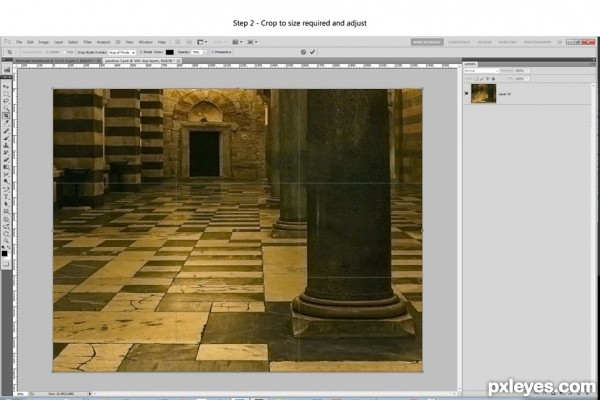Screen dimensions: 600x400
Task: Click the foreground color swatch
Action: coord(5,253)
